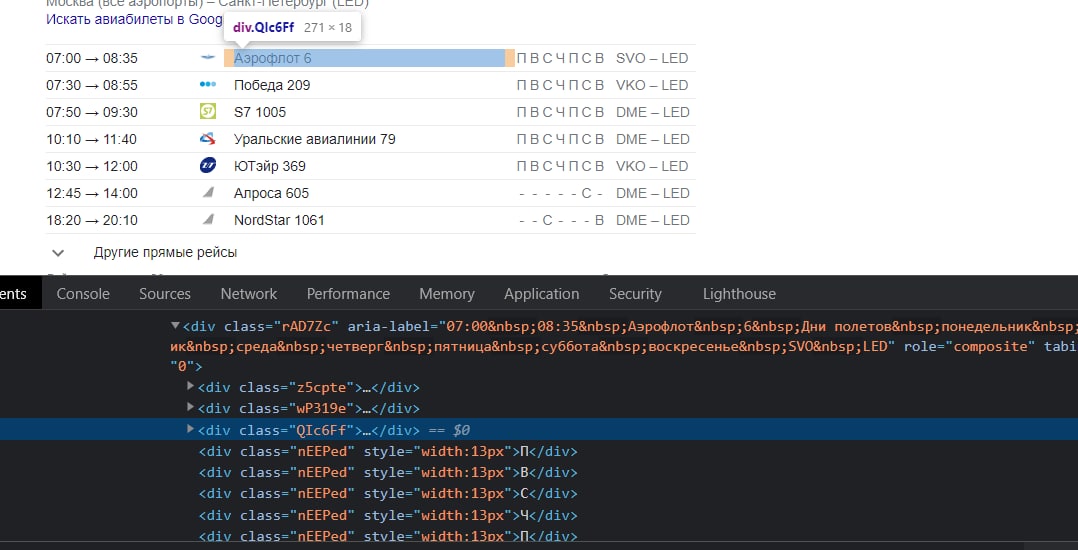This screenshot has height=550, width=1078.
Task: Click the 07:30 → 08:55 flight time
Action: 92,85
